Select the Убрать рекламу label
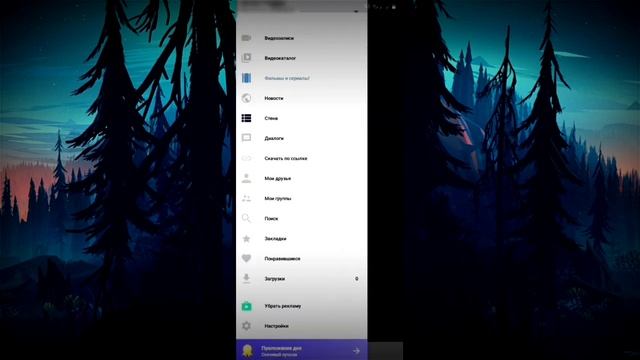Image resolution: width=640 pixels, height=360 pixels. [282, 306]
